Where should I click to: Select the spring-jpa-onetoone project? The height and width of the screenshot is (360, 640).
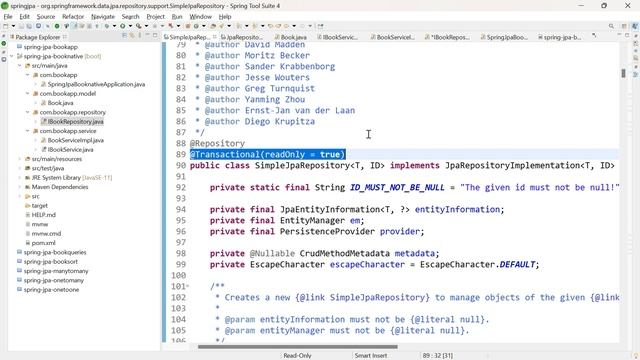click(51, 290)
